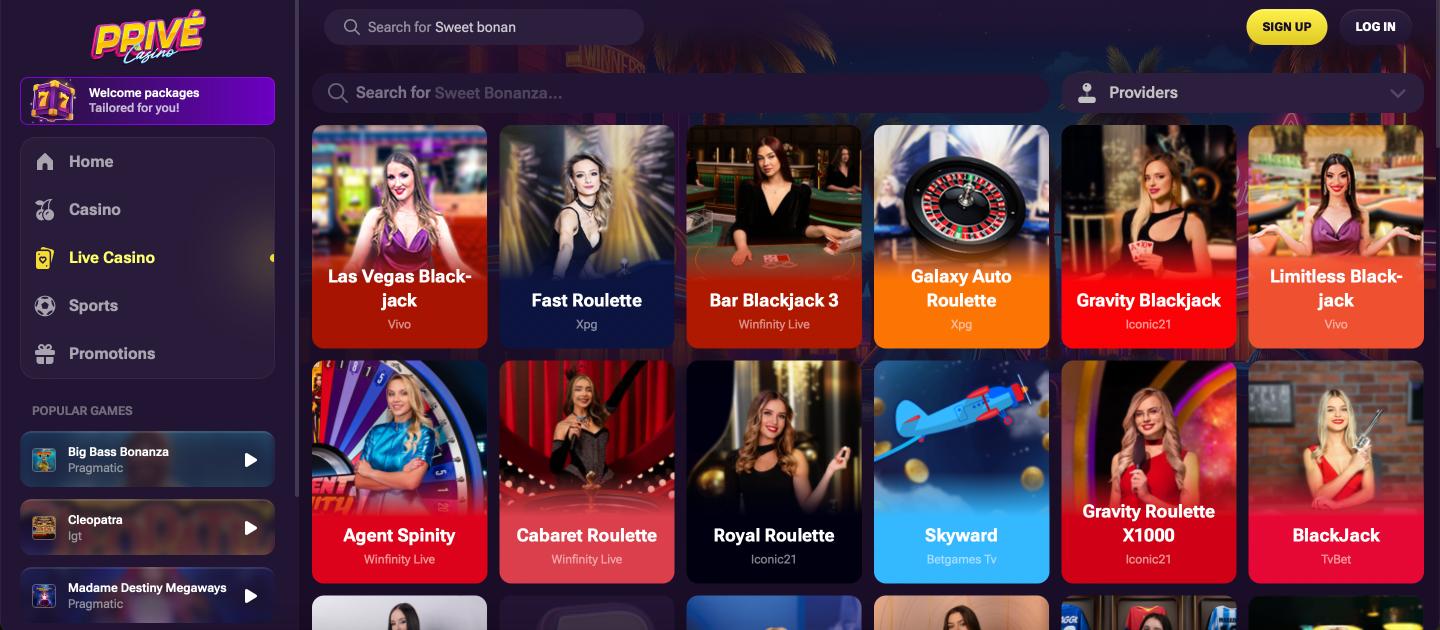Click the Sports soccer ball icon
The width and height of the screenshot is (1440, 630).
45,305
